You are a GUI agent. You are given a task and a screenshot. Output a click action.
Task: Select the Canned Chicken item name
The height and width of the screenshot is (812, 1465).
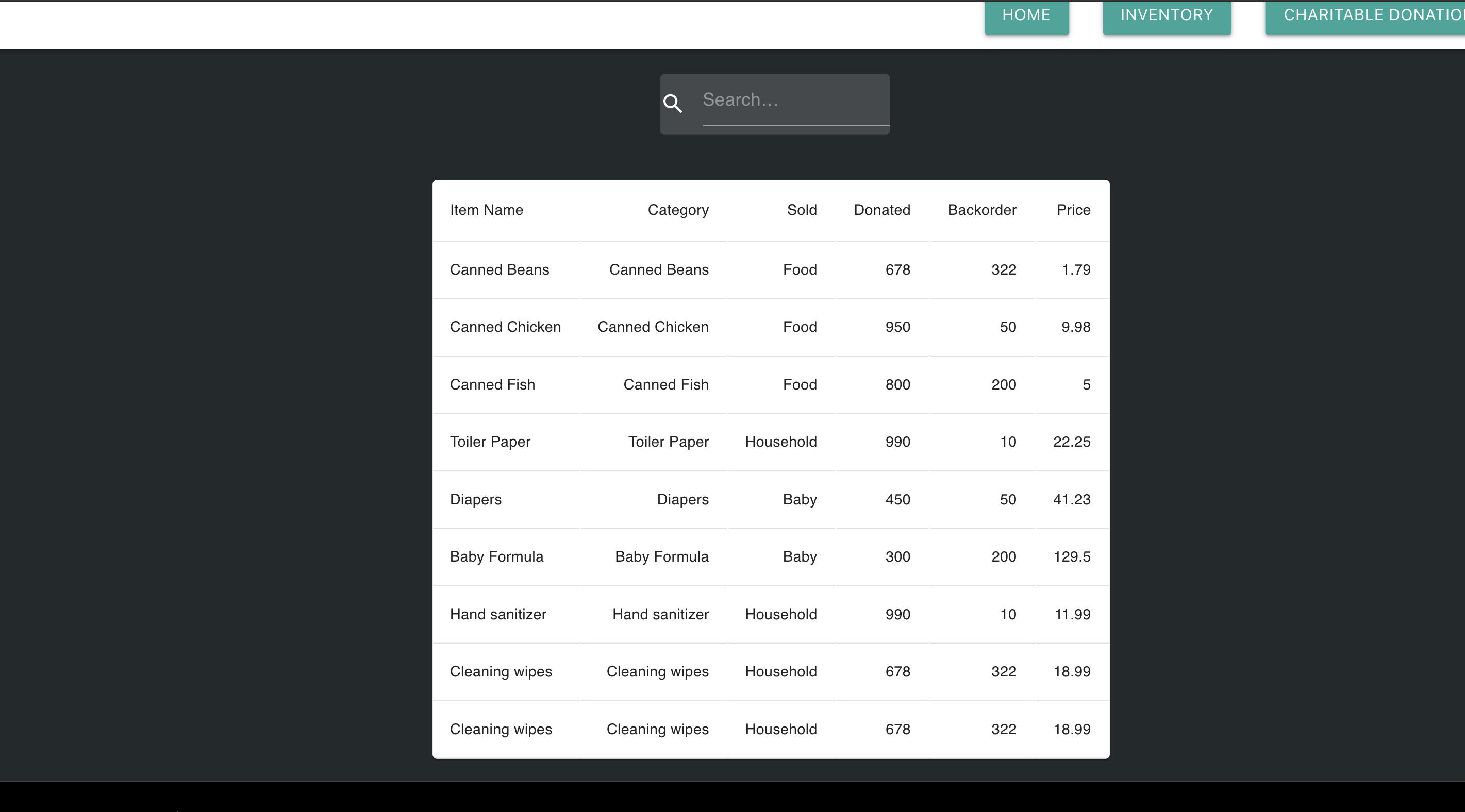(505, 327)
